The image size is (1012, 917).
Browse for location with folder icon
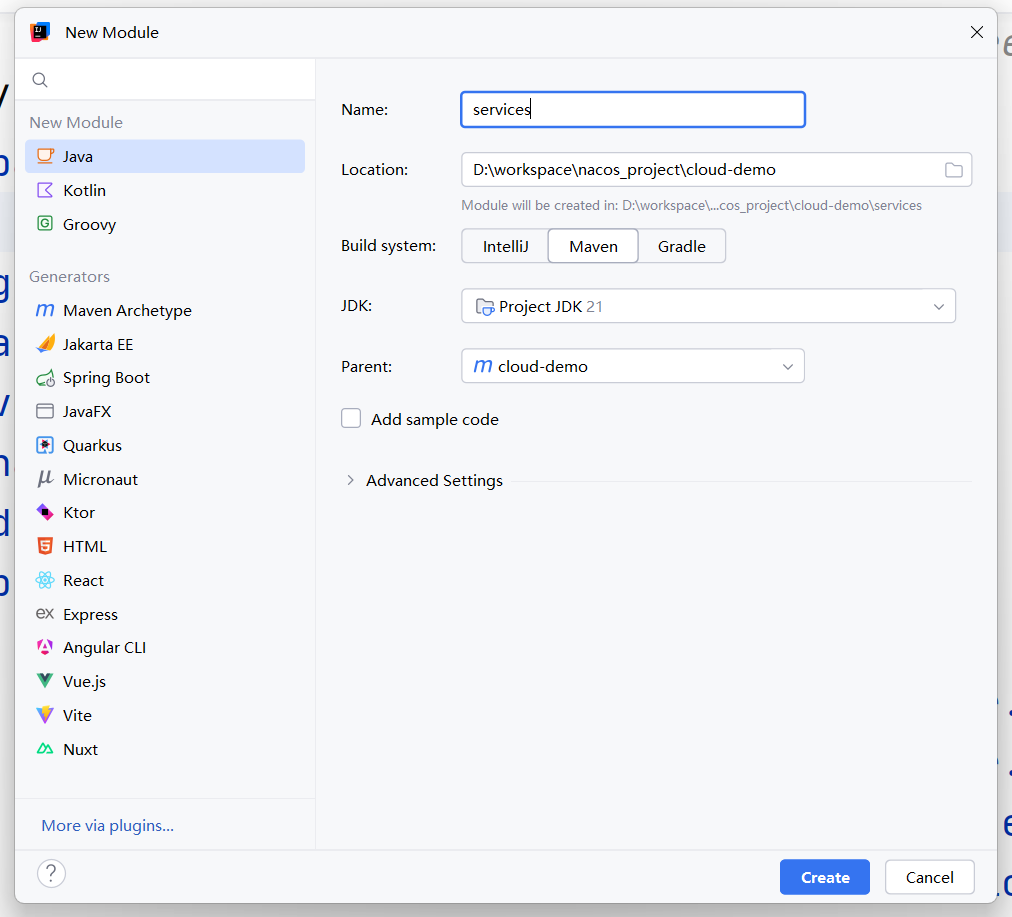tap(953, 170)
